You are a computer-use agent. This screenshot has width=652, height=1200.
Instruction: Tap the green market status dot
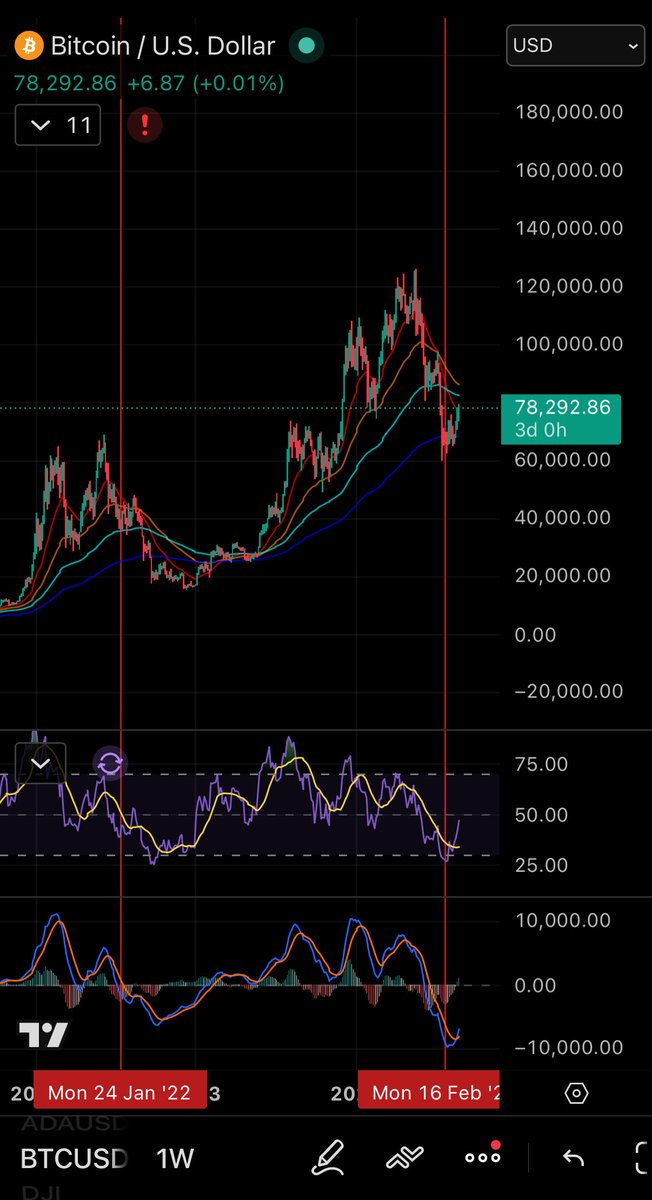click(306, 46)
